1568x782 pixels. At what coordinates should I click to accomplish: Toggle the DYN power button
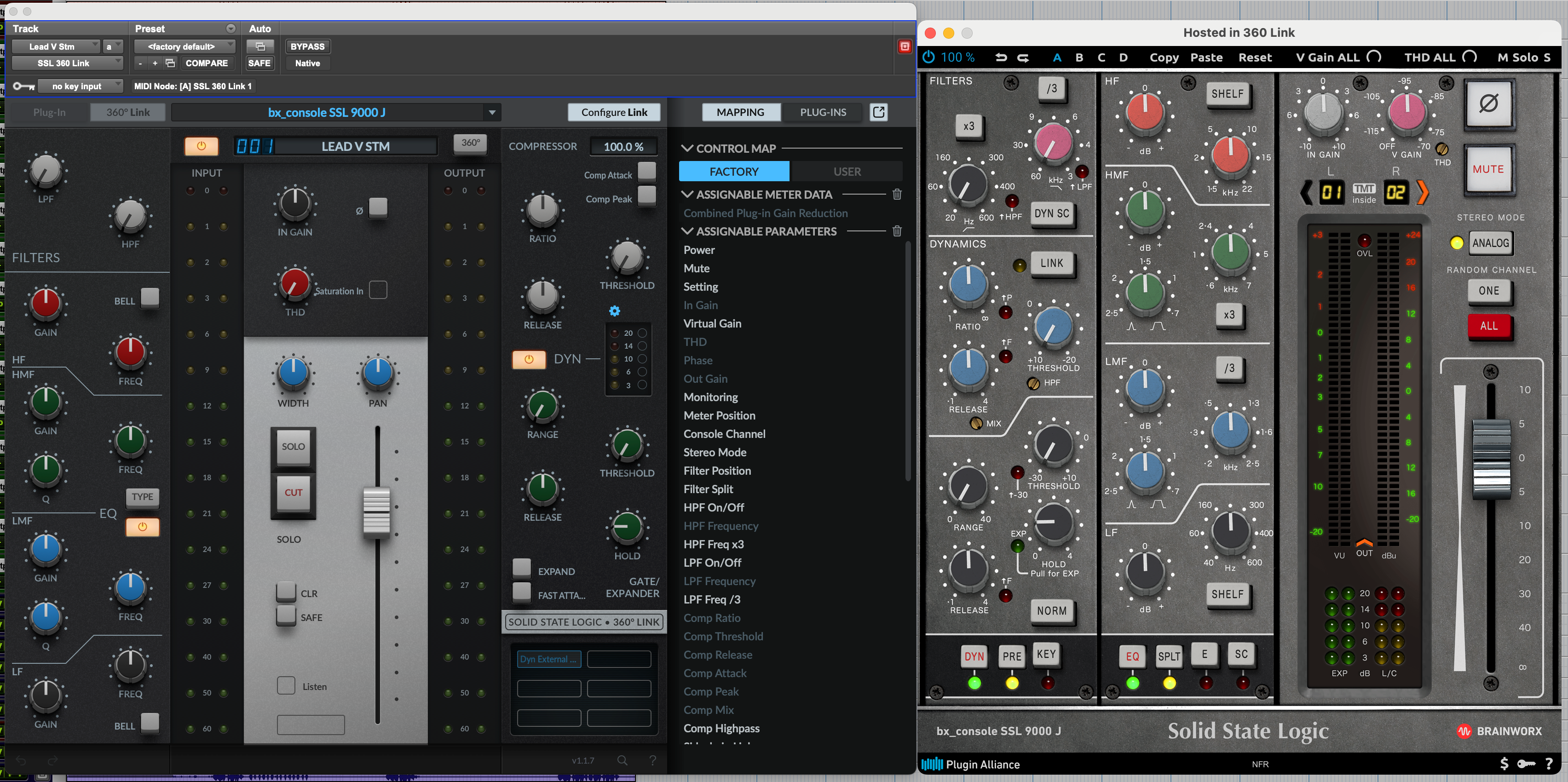(528, 359)
